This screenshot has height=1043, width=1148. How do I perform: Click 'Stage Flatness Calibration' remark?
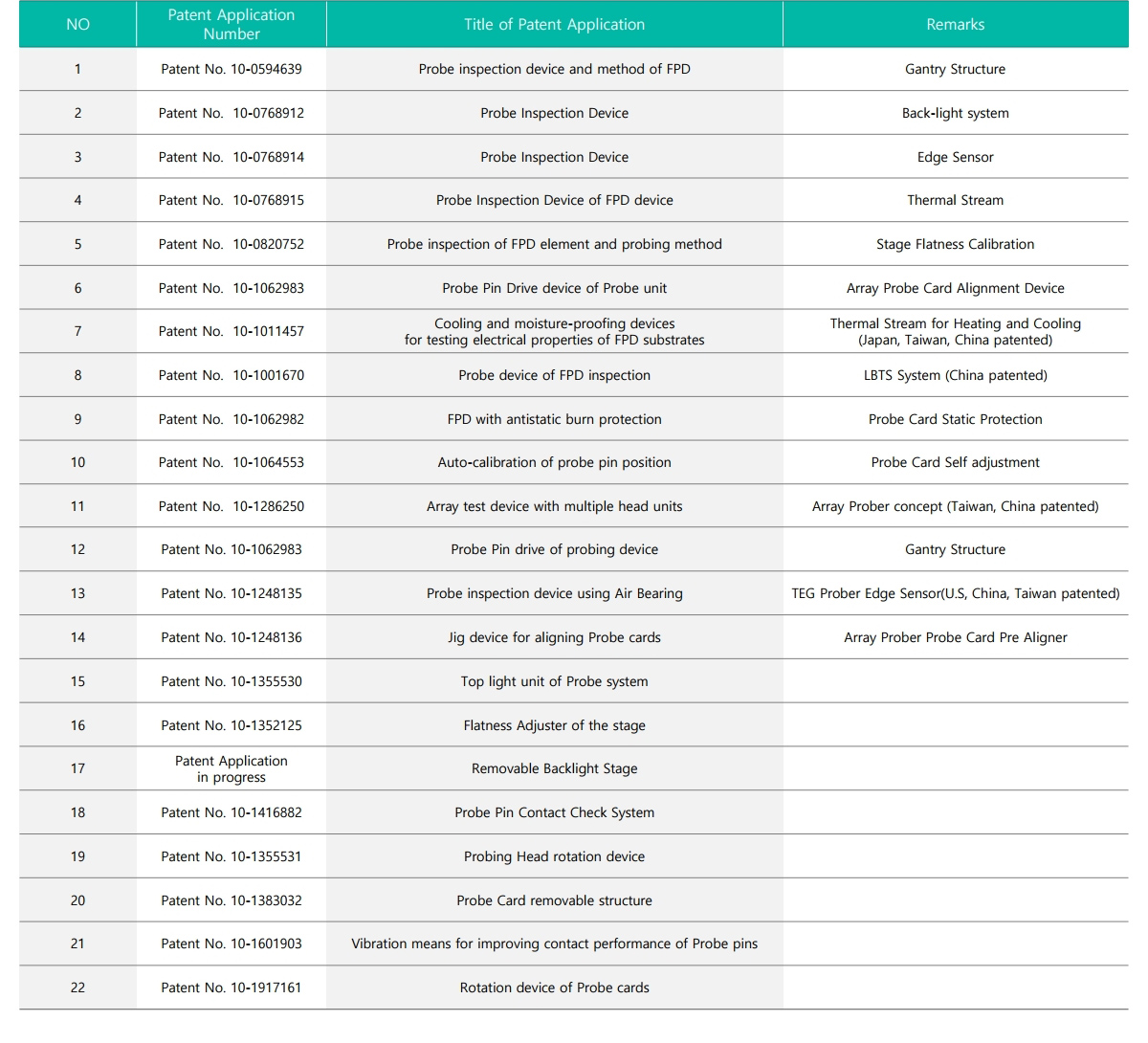[955, 244]
